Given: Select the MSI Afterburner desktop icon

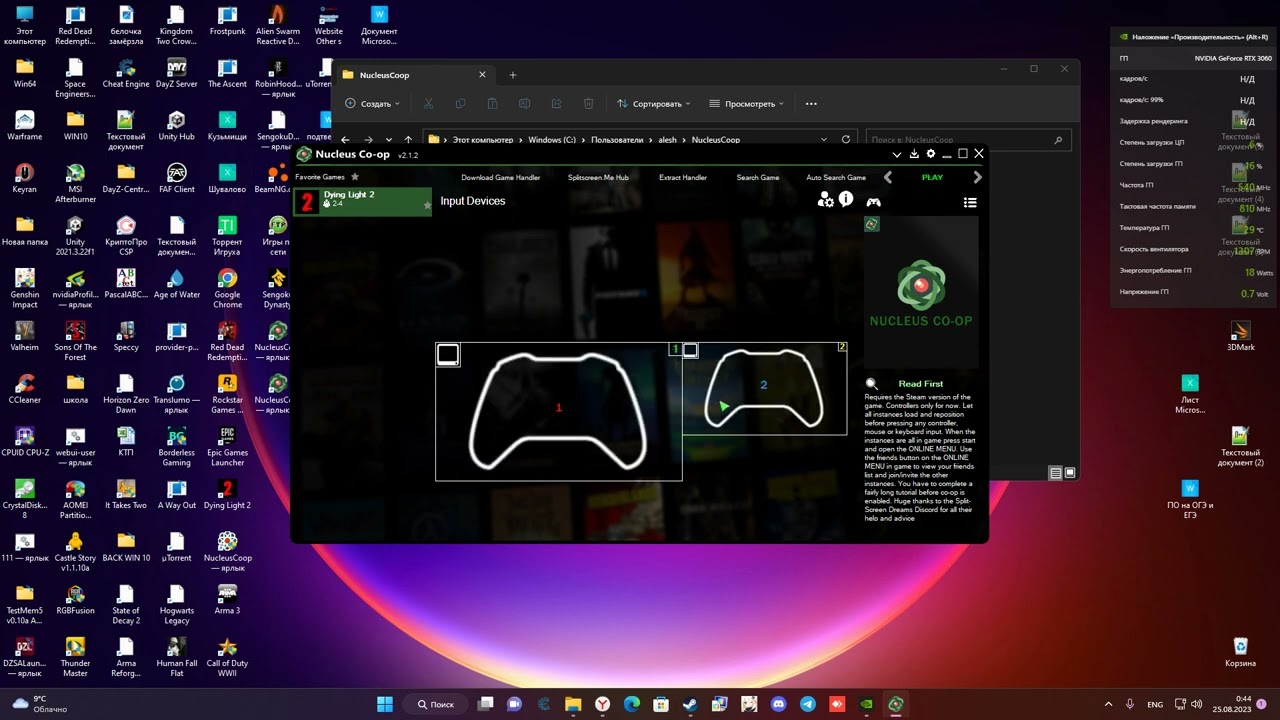Looking at the screenshot, I should [75, 183].
